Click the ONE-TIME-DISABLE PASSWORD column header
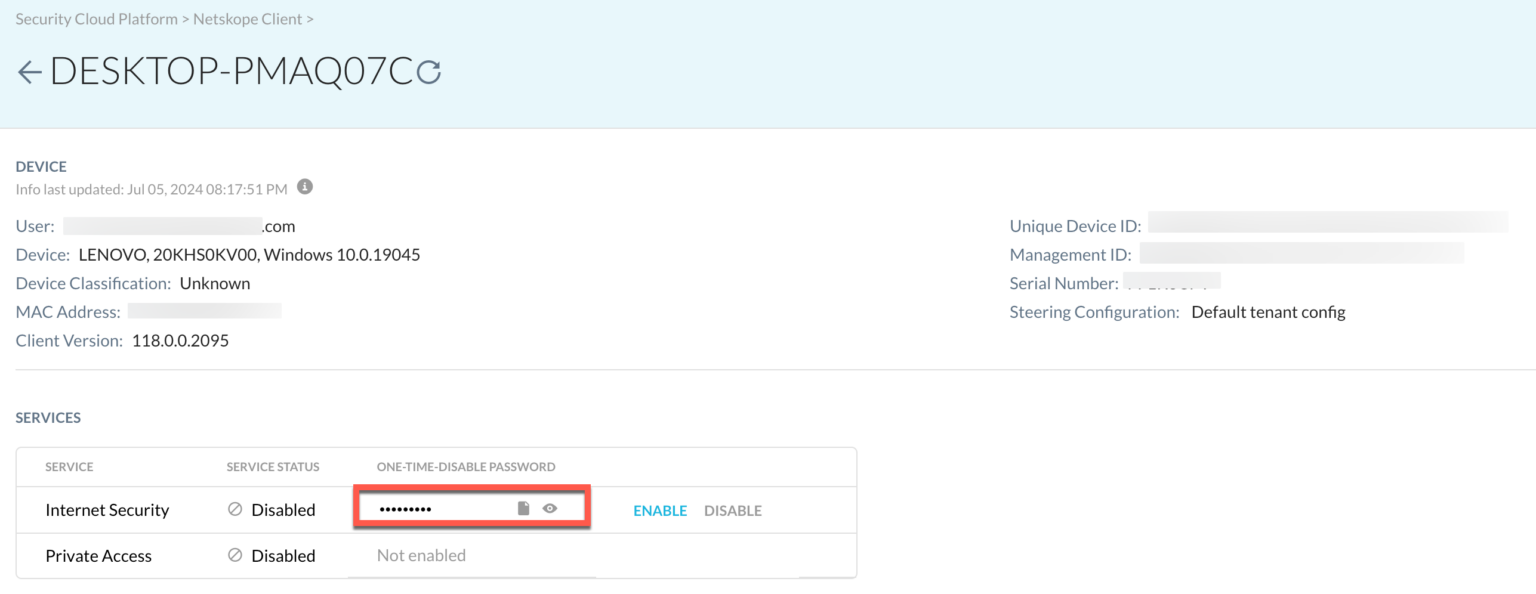This screenshot has height=594, width=1536. [x=468, y=466]
